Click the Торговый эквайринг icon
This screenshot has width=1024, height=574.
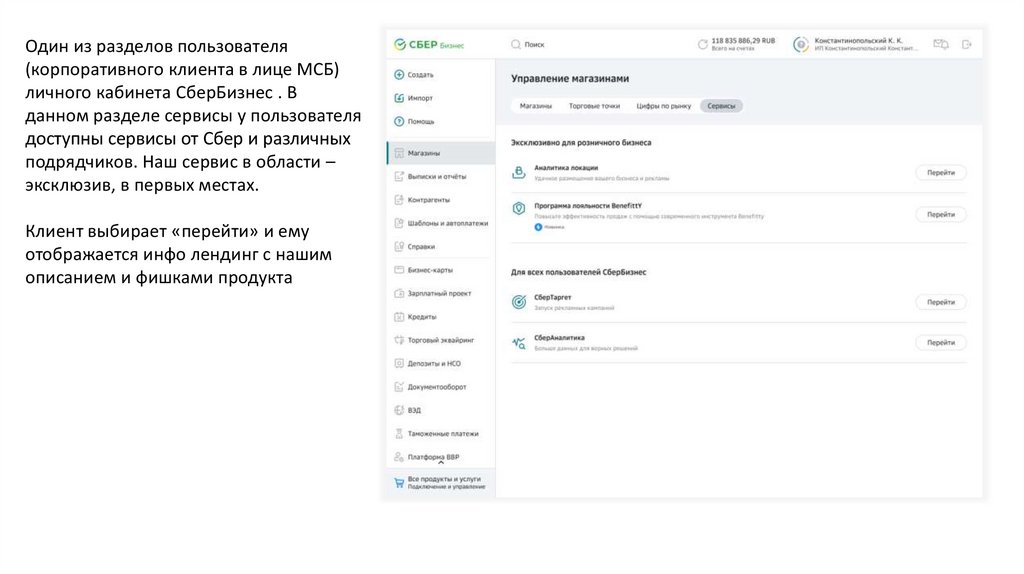coord(399,340)
